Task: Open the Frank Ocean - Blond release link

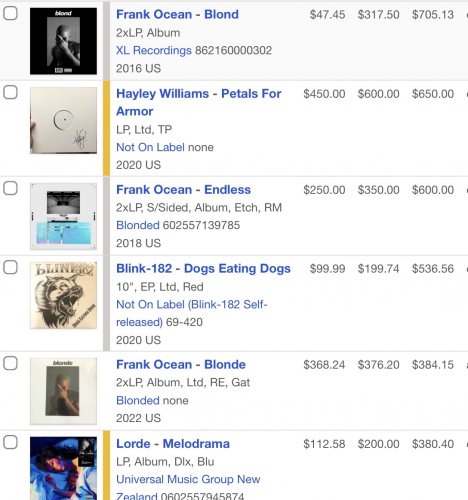Action: 177,14
